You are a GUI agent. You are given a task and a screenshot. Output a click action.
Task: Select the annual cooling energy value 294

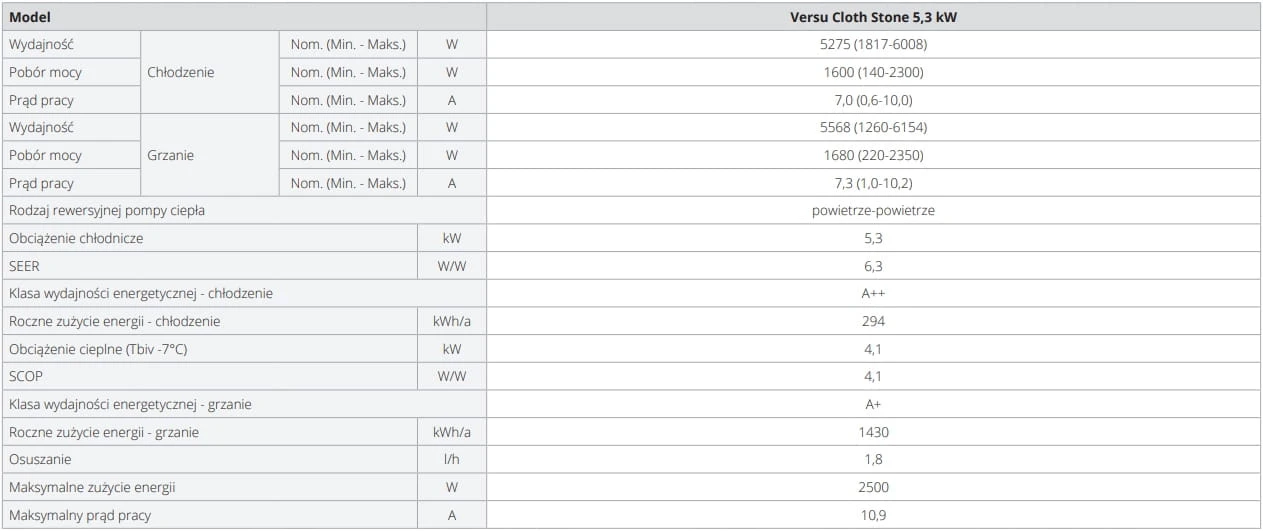(874, 321)
